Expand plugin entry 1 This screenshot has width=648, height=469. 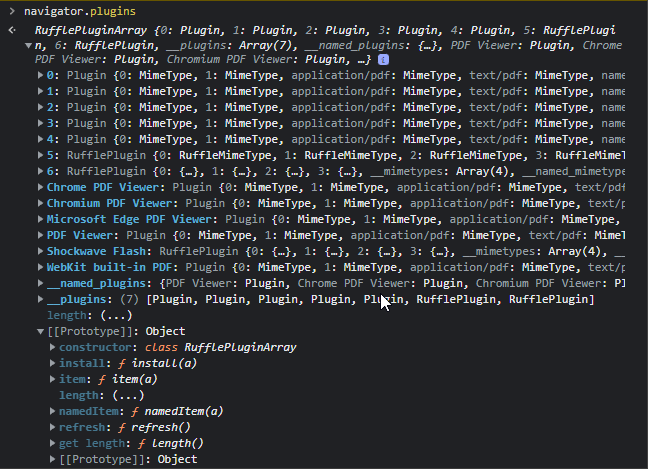click(x=40, y=91)
